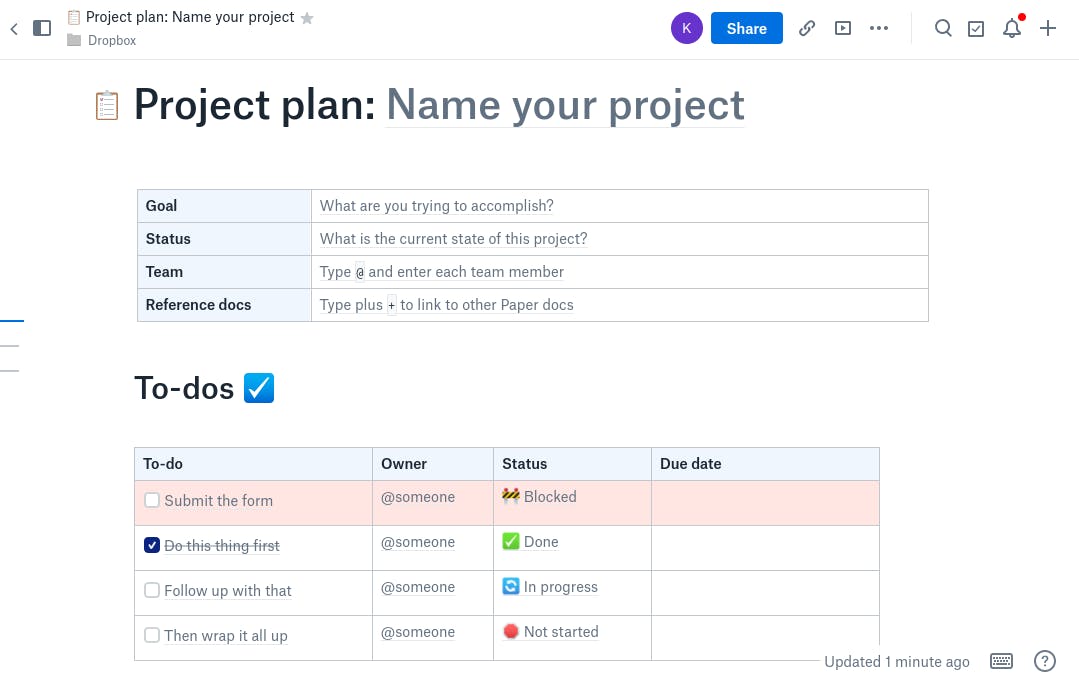Check the Follow up with that checkbox
The image size is (1079, 689).
(x=152, y=590)
